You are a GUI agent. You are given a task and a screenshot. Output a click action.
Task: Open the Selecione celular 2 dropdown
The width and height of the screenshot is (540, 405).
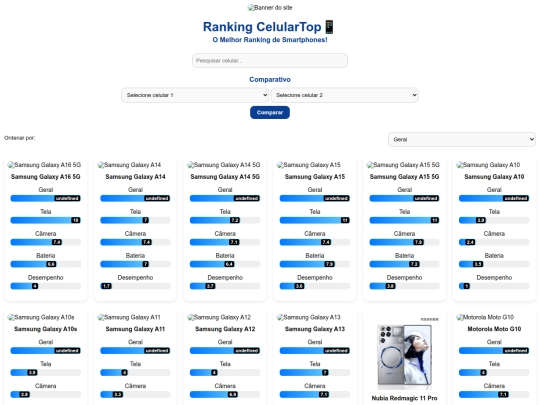pyautogui.click(x=345, y=95)
